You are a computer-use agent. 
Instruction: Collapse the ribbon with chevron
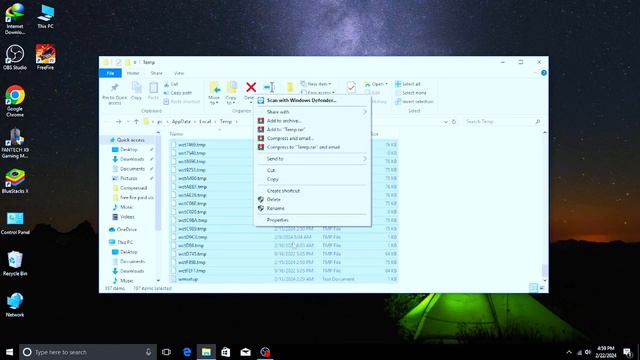tap(536, 73)
